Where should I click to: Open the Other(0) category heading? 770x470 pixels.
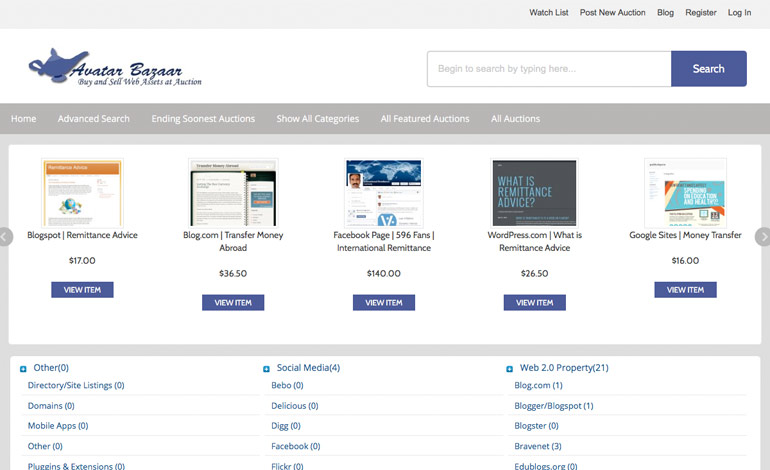[51, 368]
